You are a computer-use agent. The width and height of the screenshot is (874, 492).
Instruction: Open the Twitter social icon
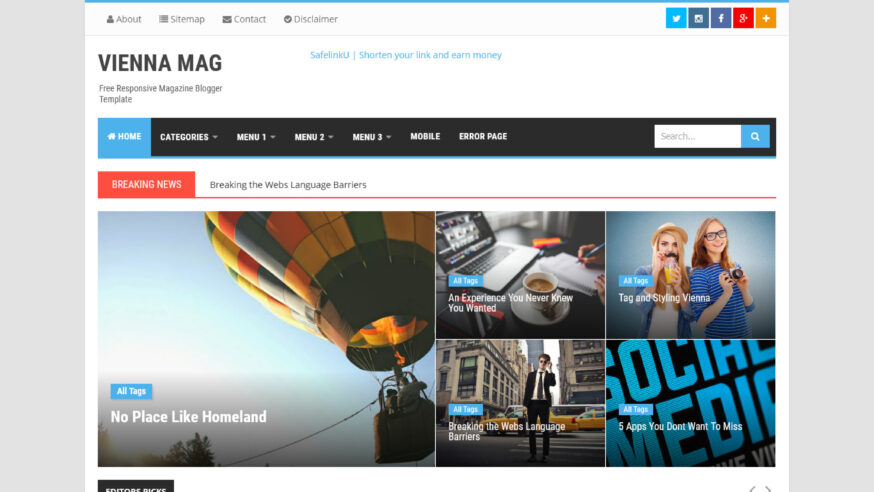click(676, 18)
